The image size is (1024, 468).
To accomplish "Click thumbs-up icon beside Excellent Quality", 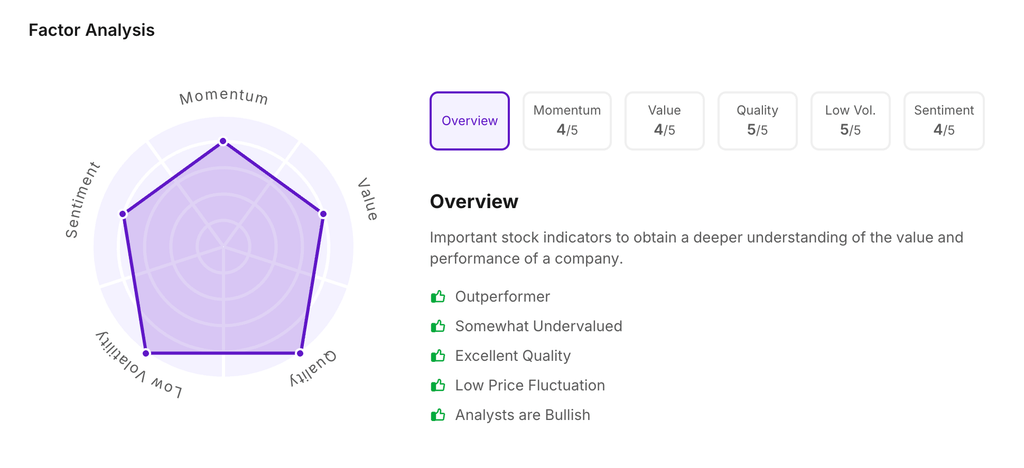I will point(437,356).
